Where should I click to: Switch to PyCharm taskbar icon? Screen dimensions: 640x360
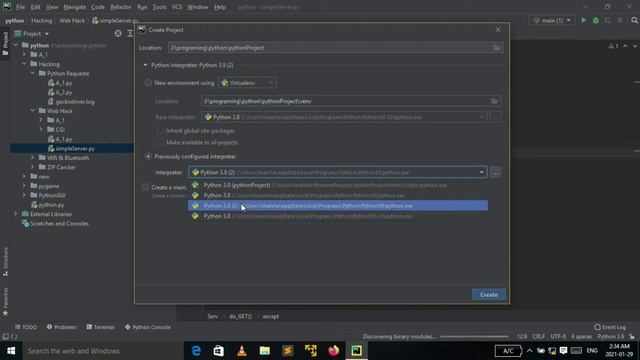tap(356, 351)
